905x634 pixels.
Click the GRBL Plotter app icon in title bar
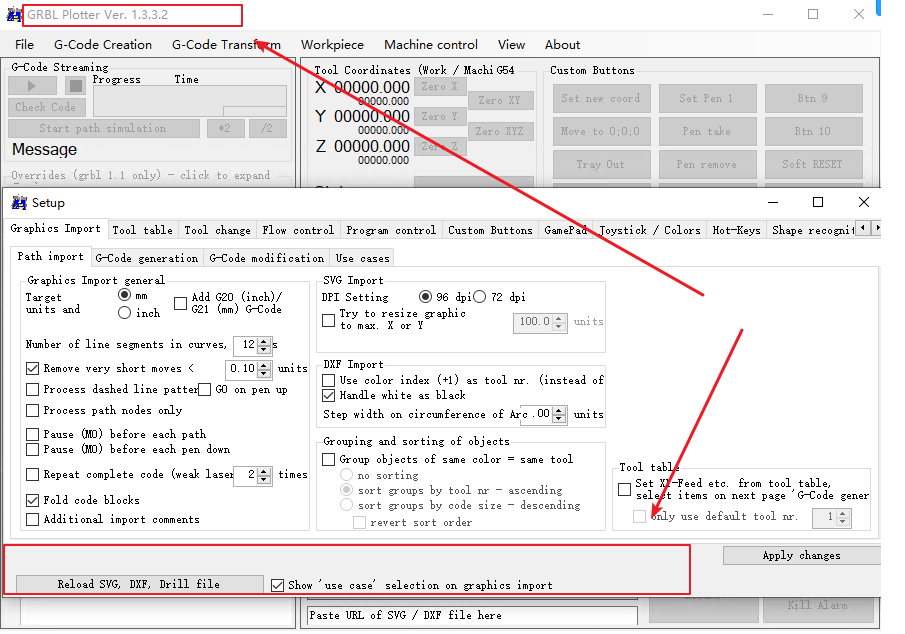13,15
